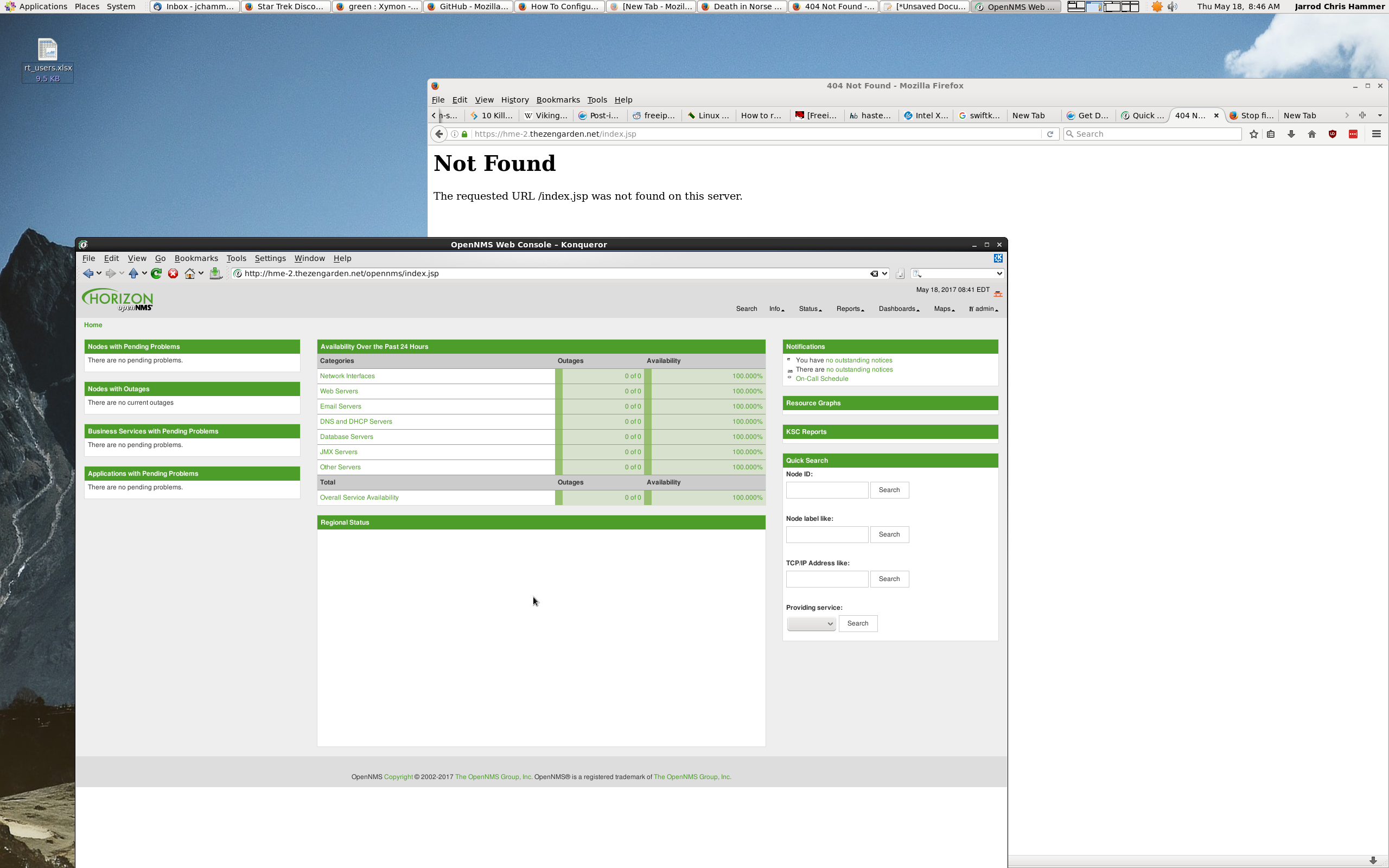
Task: Click Search button for Node ID
Action: tap(889, 490)
